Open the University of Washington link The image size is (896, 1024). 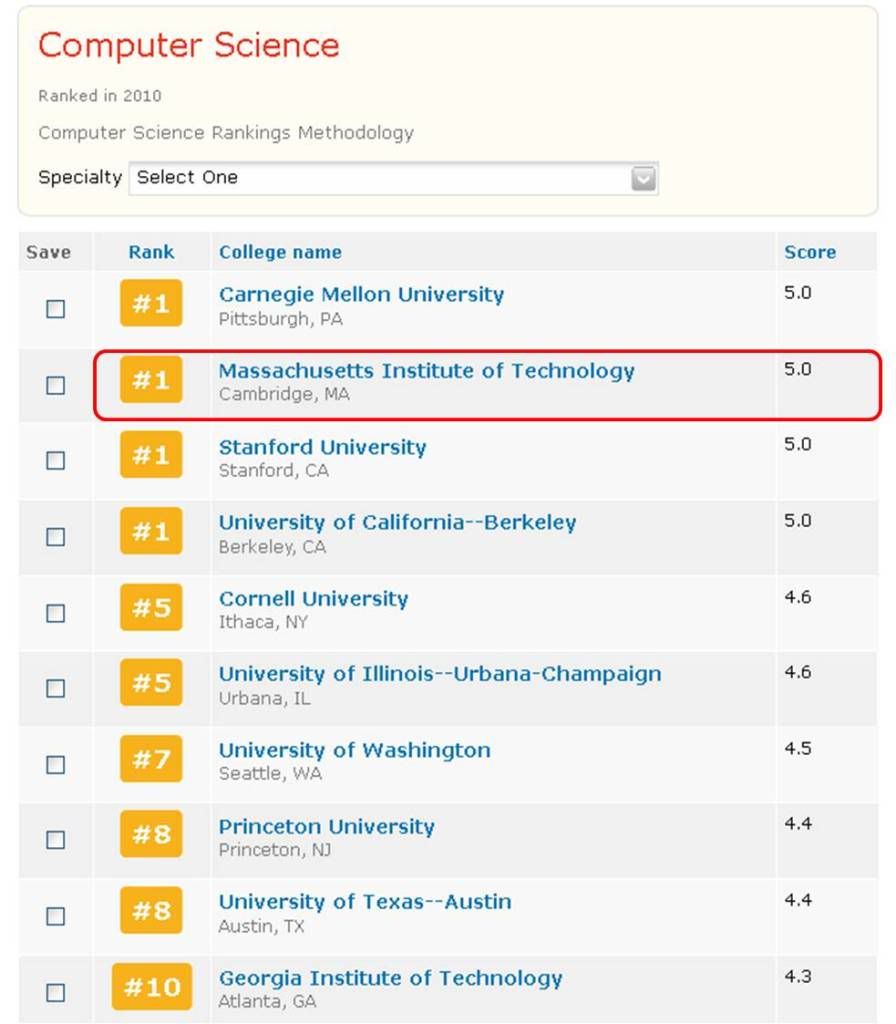point(354,750)
